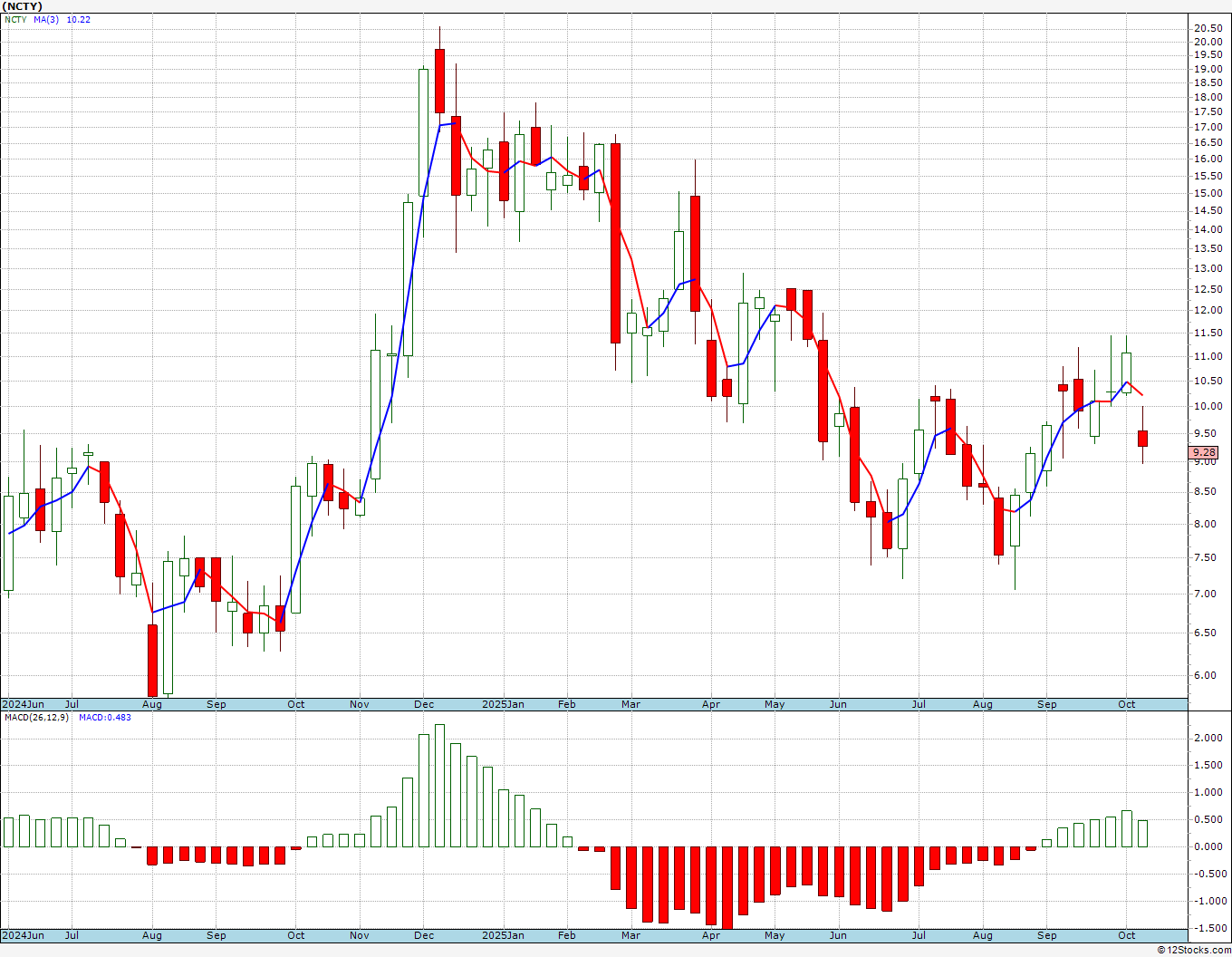
Task: Click the 14.00 price axis label
Action: (1207, 229)
